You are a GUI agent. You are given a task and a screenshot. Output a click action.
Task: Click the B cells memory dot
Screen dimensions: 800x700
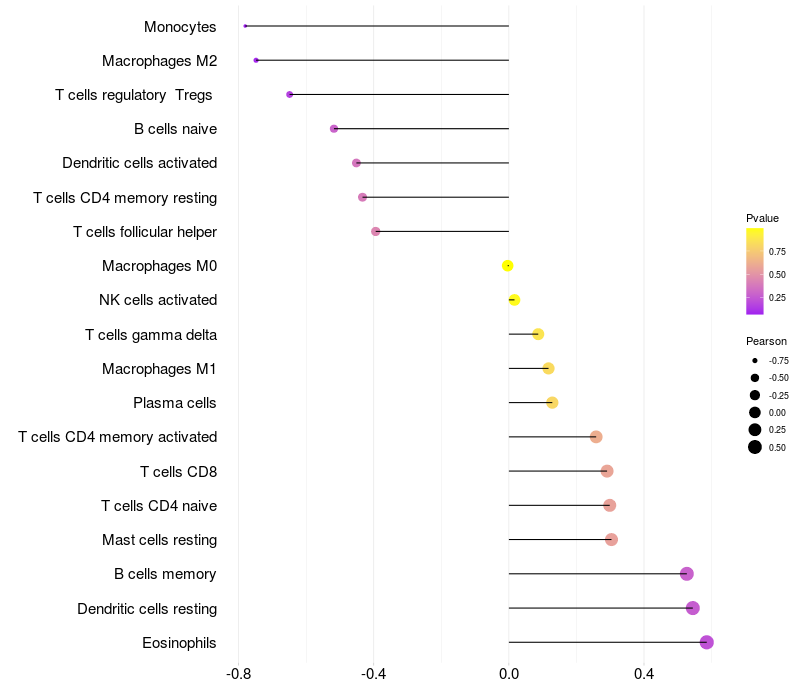tap(687, 574)
